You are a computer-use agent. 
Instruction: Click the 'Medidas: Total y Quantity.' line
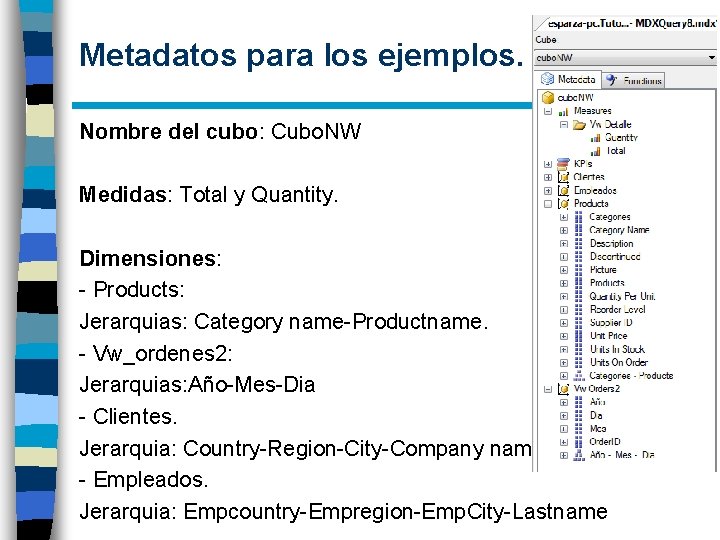(208, 195)
